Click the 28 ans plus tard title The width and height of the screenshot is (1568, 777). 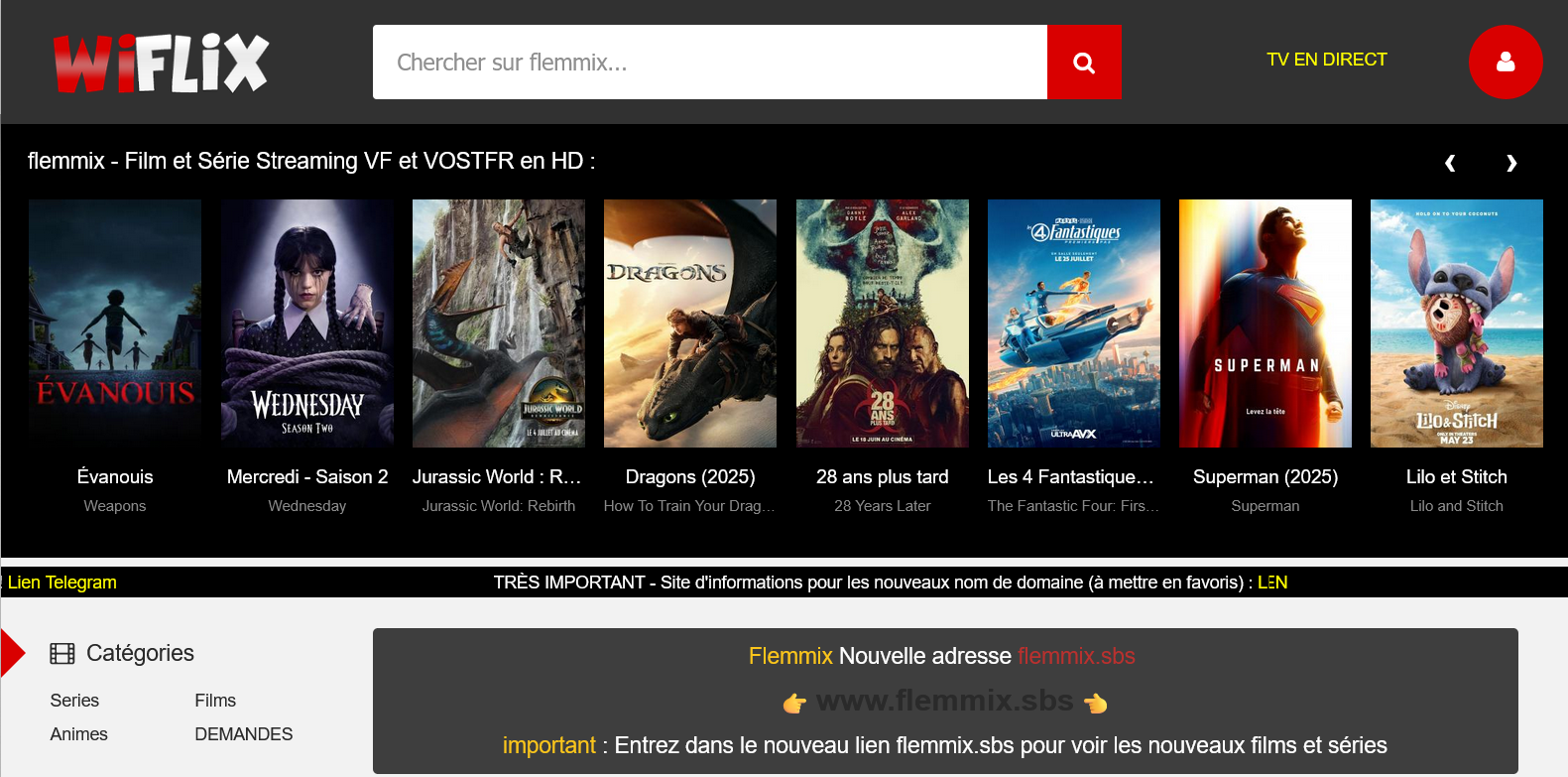pos(883,477)
